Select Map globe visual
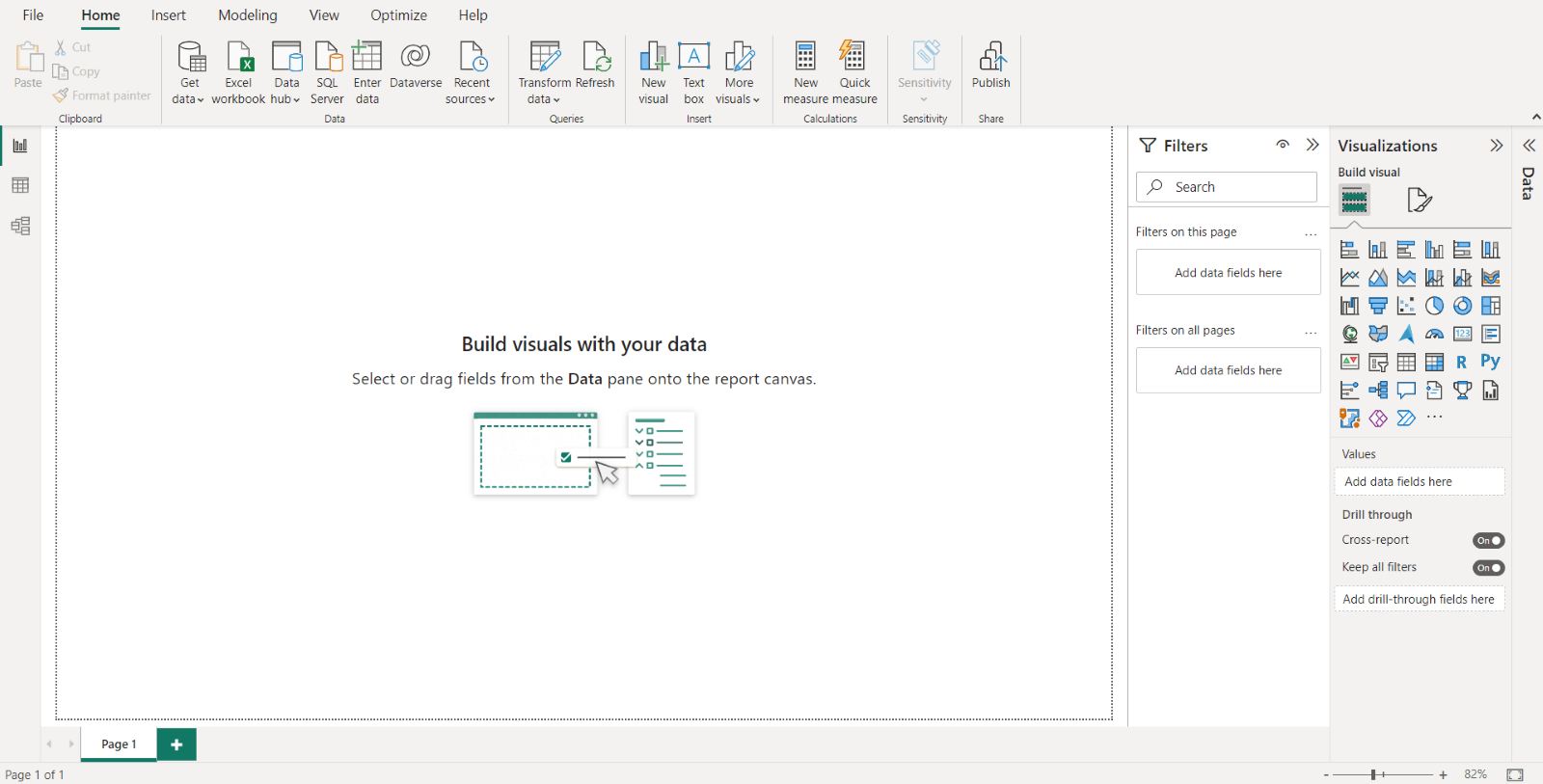This screenshot has width=1543, height=784. pyautogui.click(x=1350, y=334)
